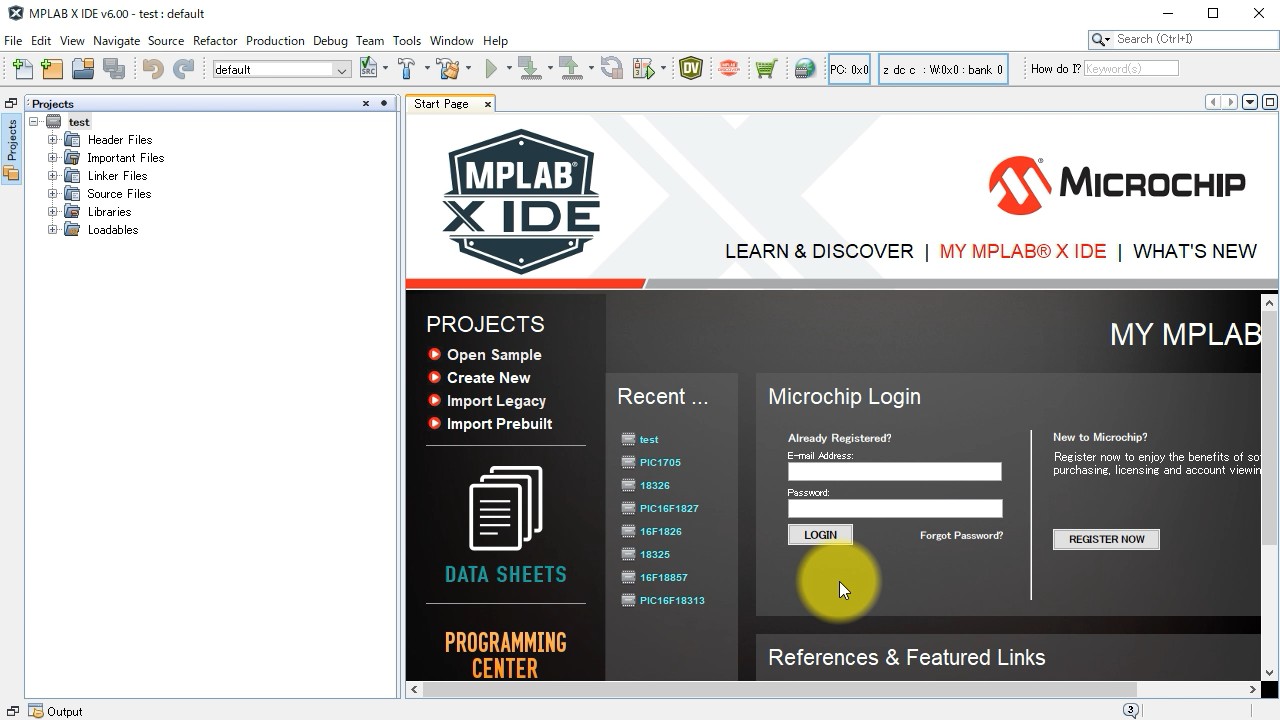Image resolution: width=1280 pixels, height=720 pixels.
Task: Open recent project PIC16F1827
Action: coord(669,508)
